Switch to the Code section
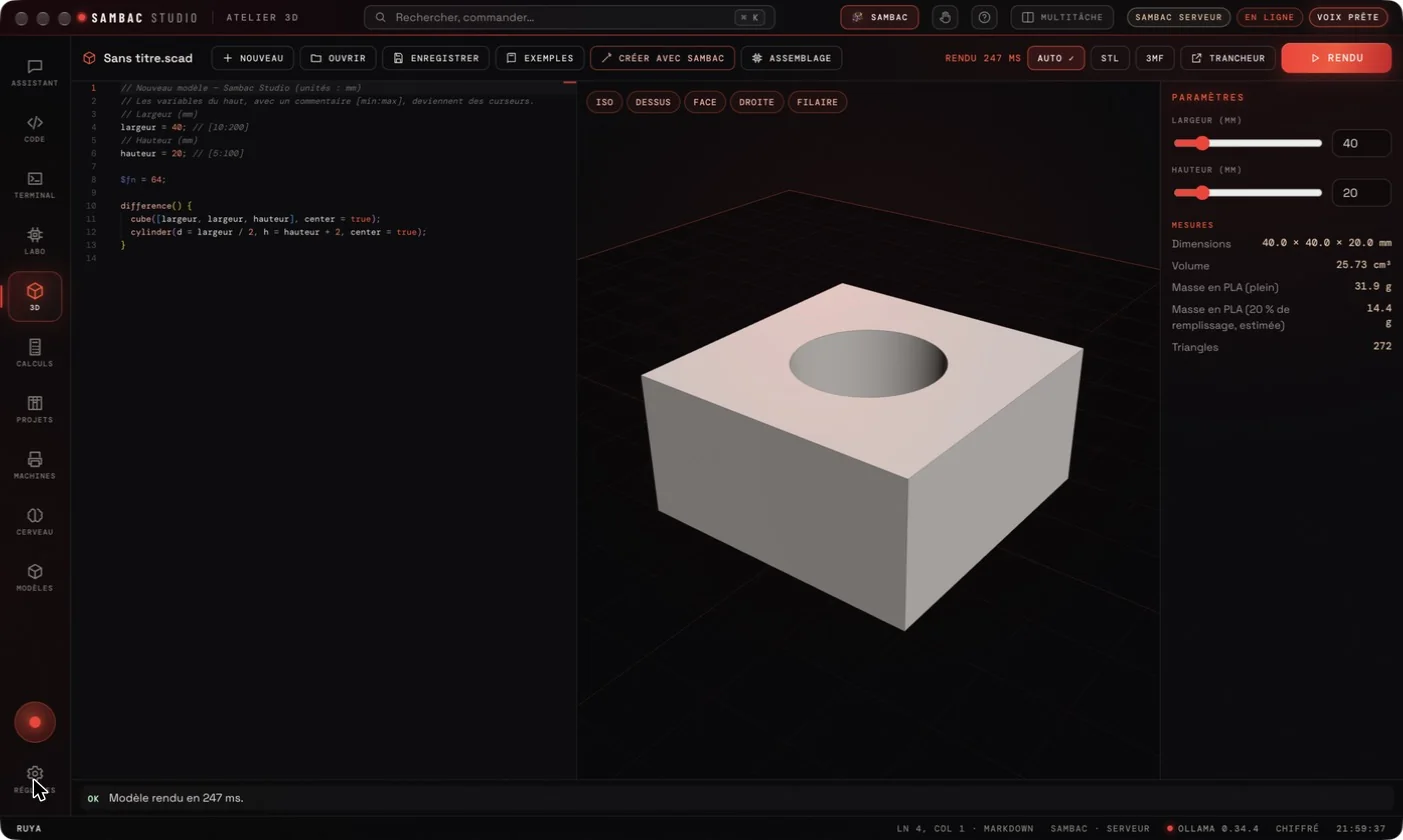1403x840 pixels. click(35, 129)
